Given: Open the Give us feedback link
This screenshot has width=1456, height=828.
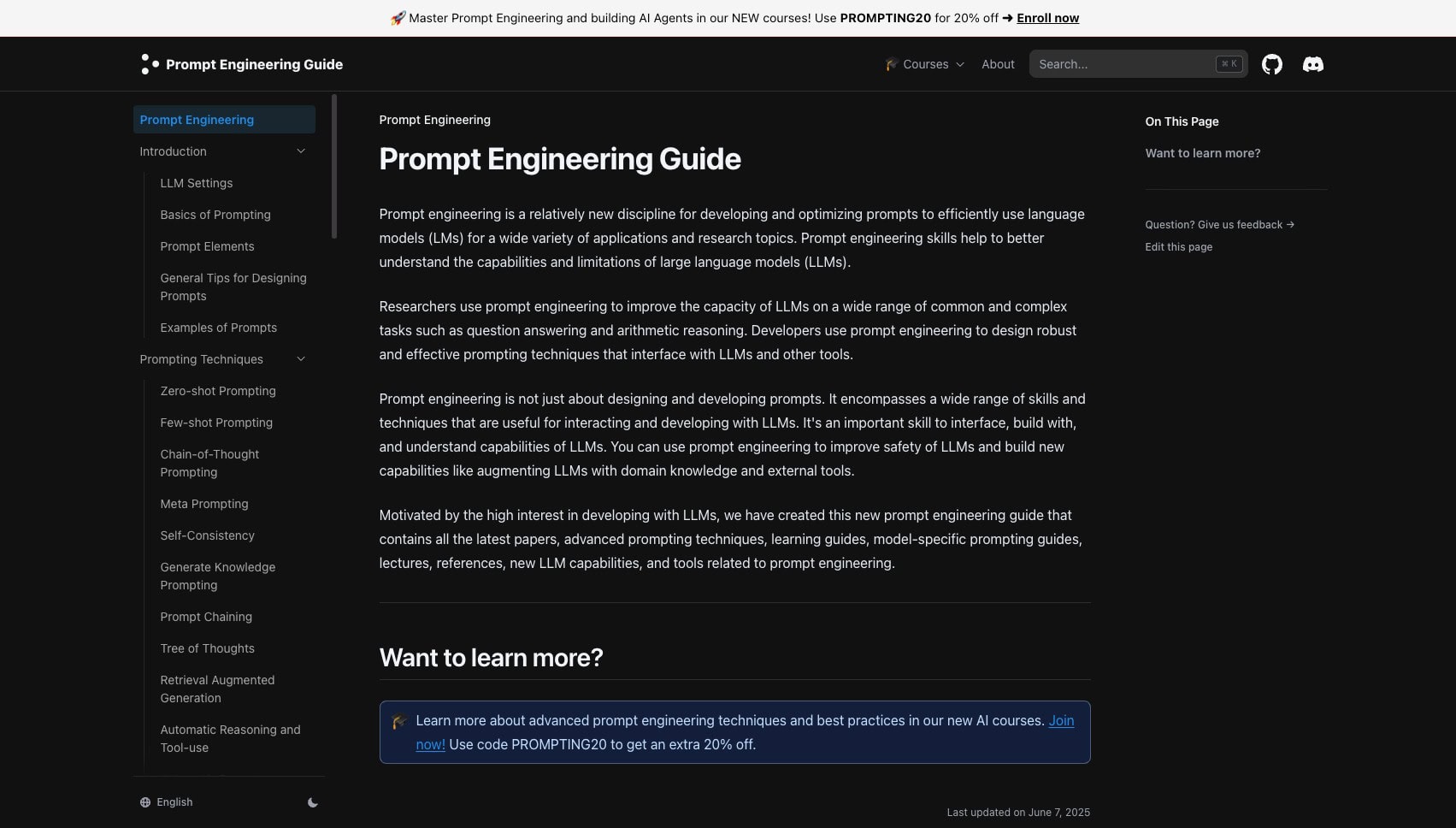Looking at the screenshot, I should tap(1219, 225).
